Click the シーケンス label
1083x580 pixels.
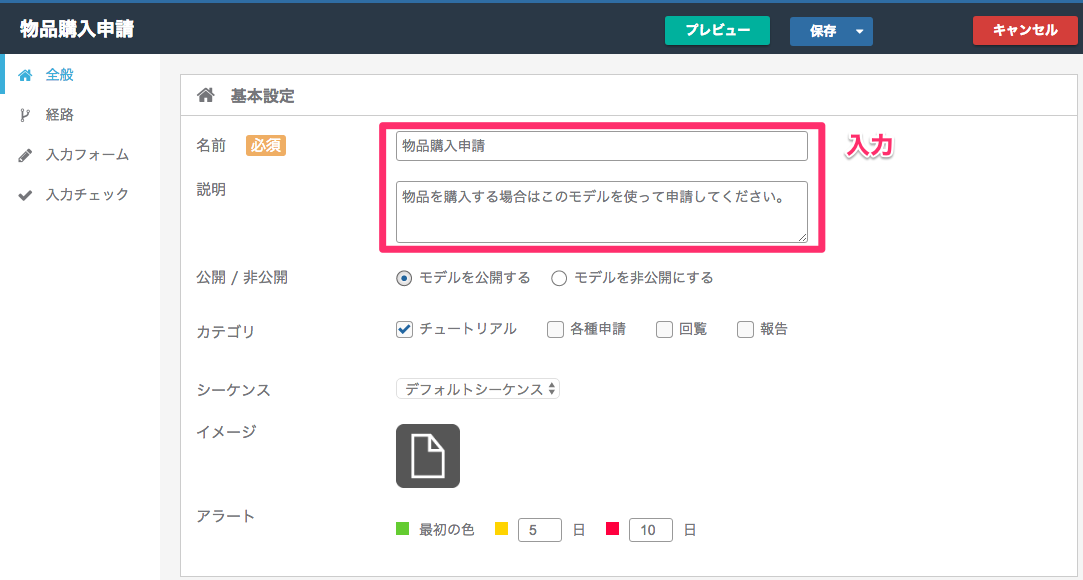pos(233,390)
